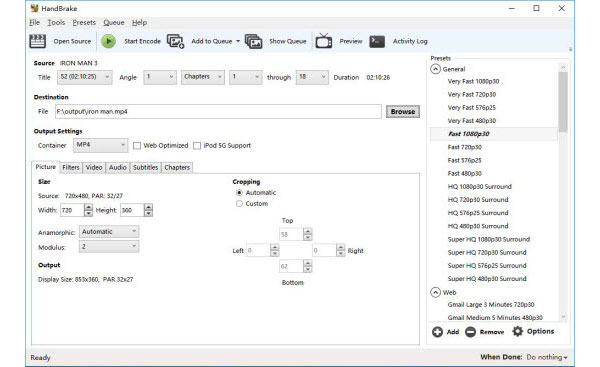Click the Open Source clapperboard icon
Image resolution: width=600 pixels, height=367 pixels.
38,41
